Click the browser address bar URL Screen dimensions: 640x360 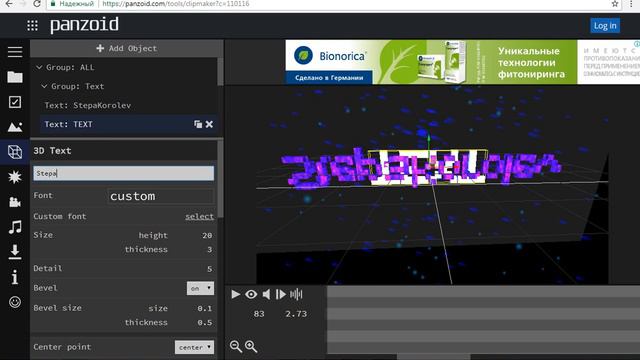click(x=176, y=4)
